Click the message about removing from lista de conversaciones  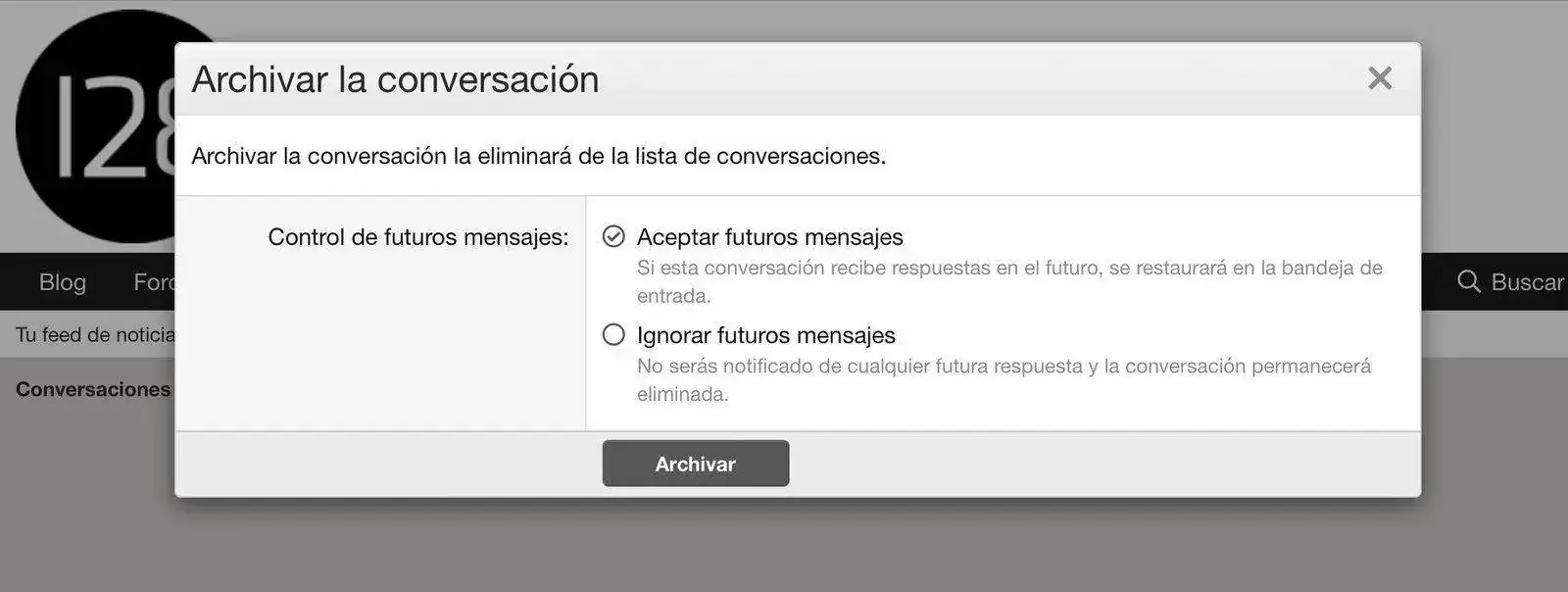(x=538, y=156)
